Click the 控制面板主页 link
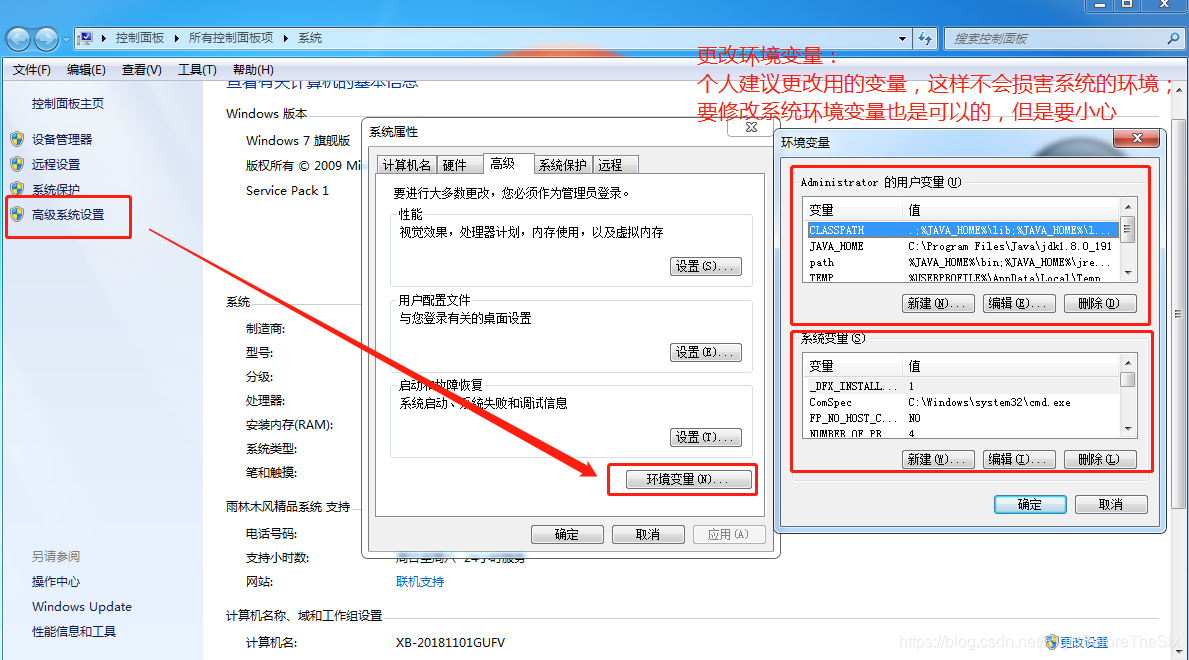Screen dimensions: 1189x660 point(67,103)
